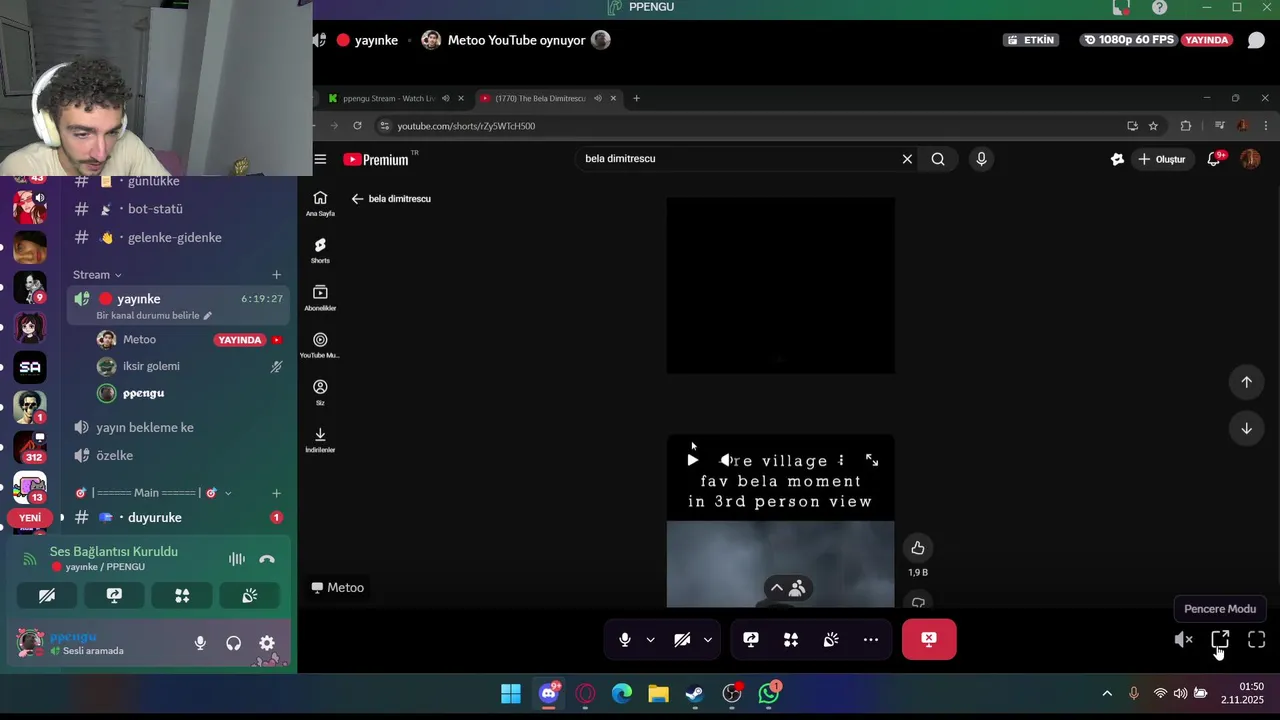Add channel with plus next to Stream category
Viewport: 1280px width, 720px height.
[x=277, y=275]
